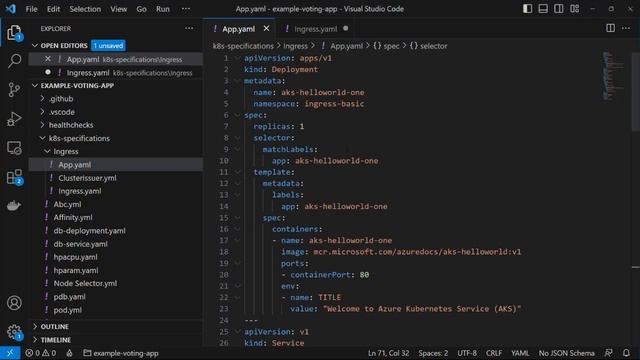Open Ingress.yaml in explorer tree

click(x=80, y=191)
